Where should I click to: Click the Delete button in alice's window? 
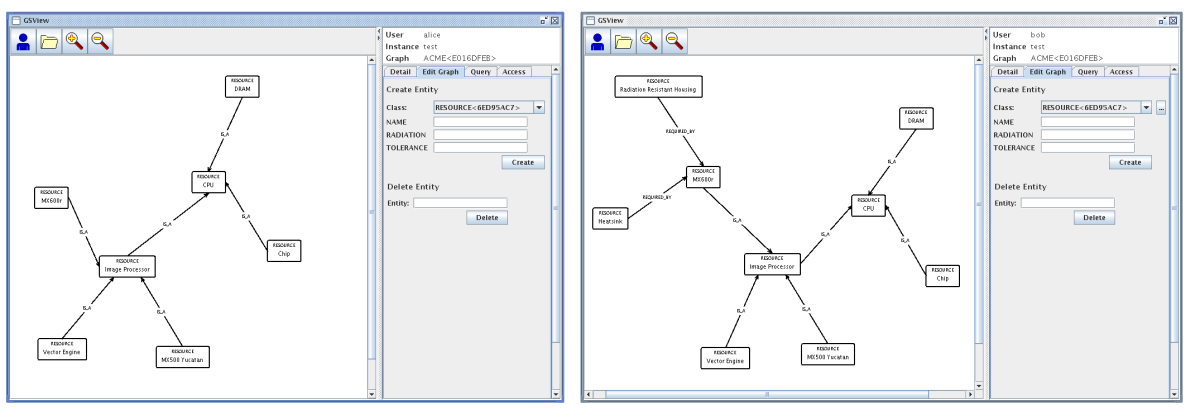[487, 218]
